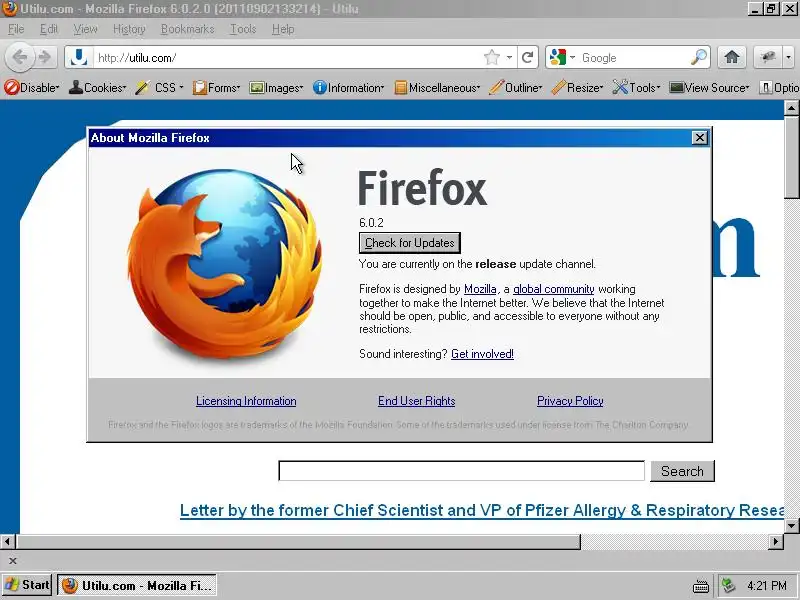Screen dimensions: 800x600
Task: Open the View Source toolbar menu
Action: coord(710,88)
